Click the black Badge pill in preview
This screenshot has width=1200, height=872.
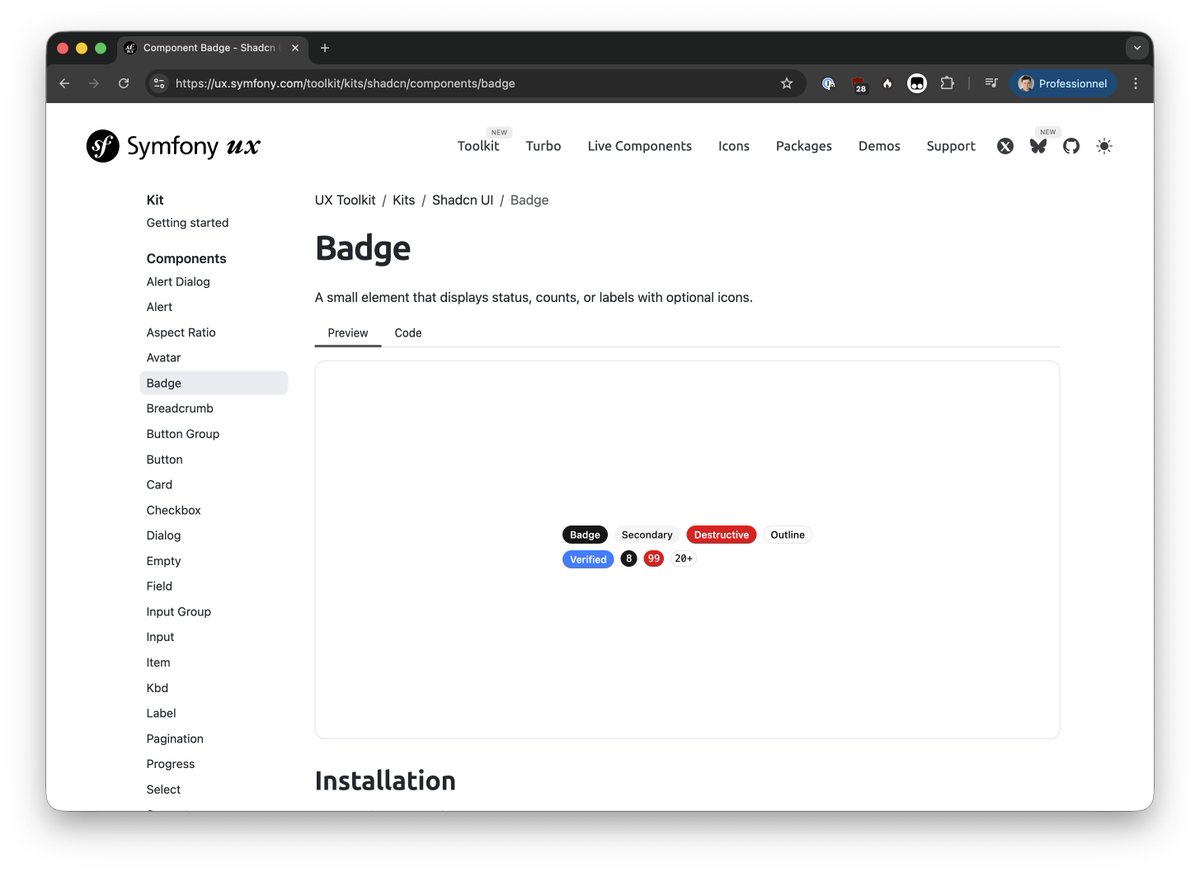coord(585,535)
